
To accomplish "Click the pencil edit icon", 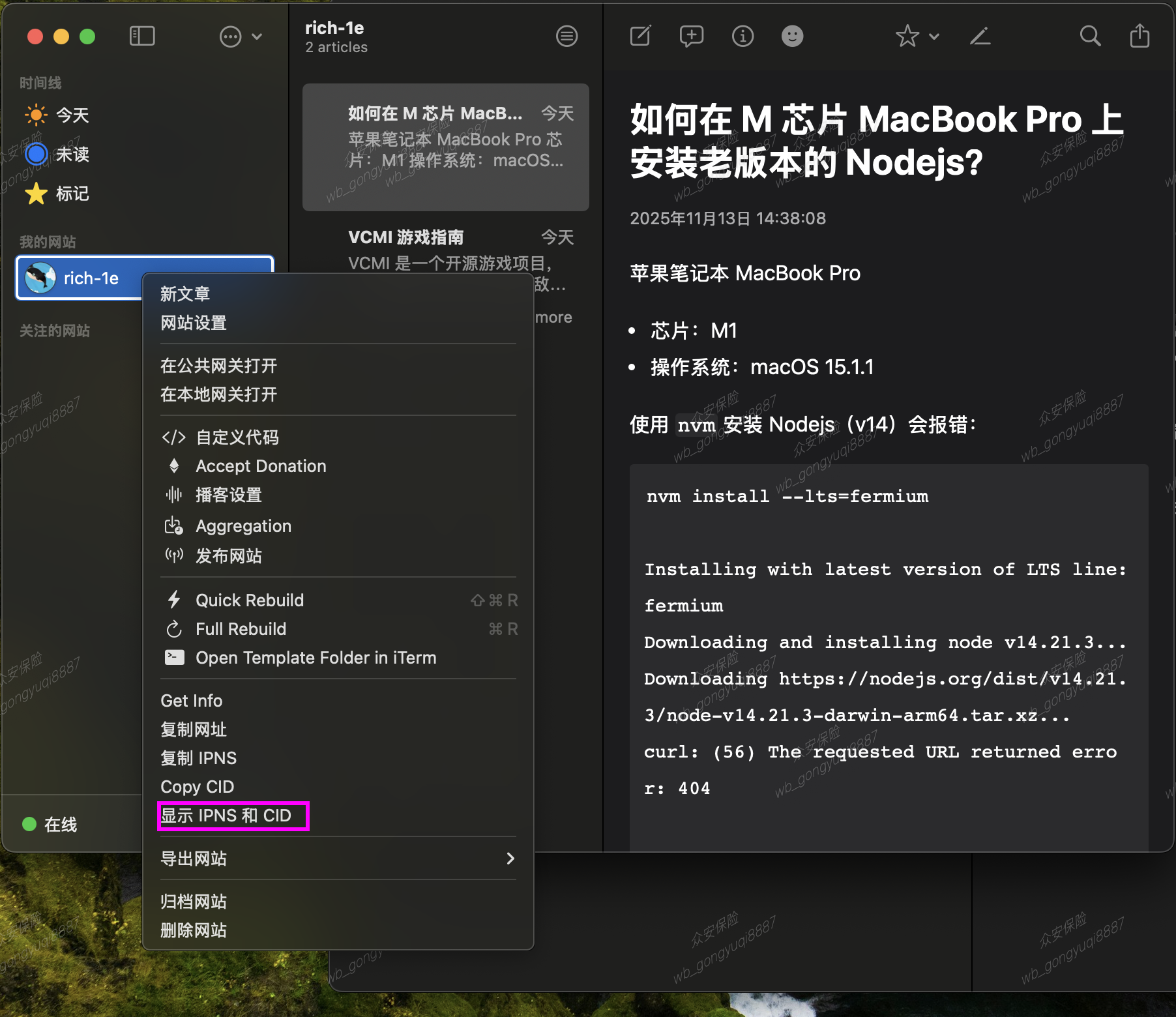I will pos(980,36).
